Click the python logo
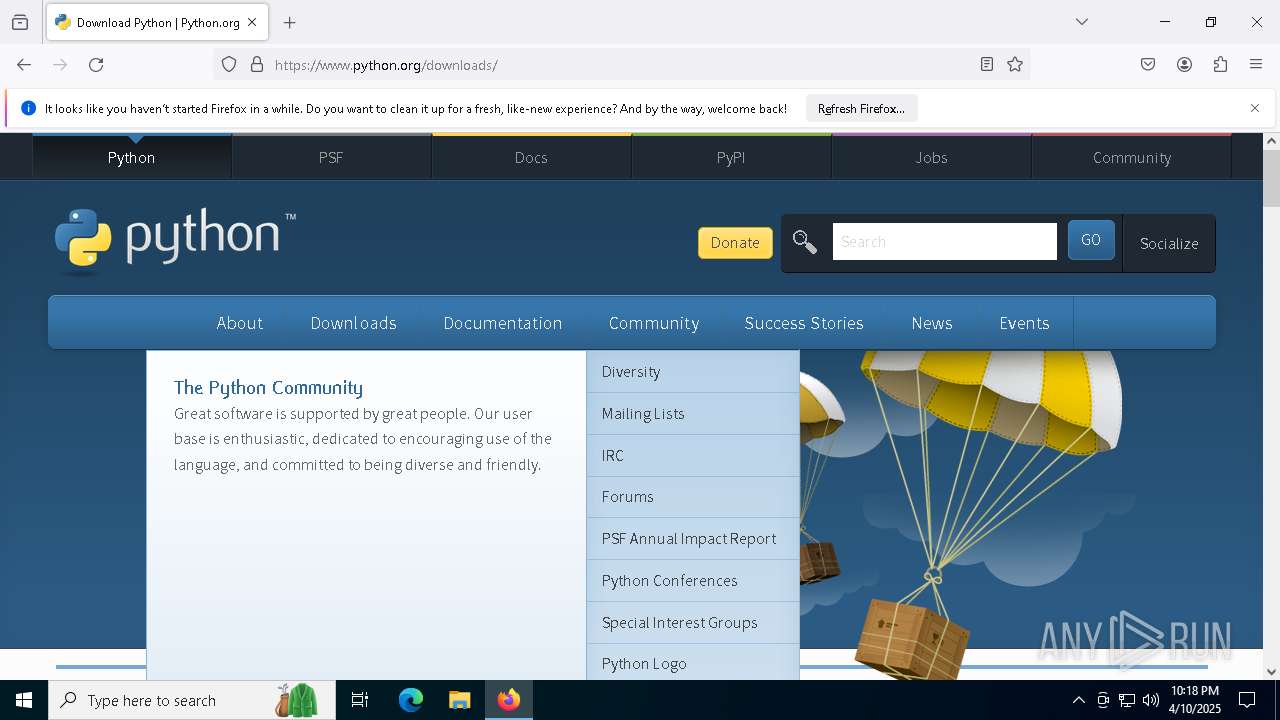Viewport: 1280px width, 720px height. (x=175, y=240)
